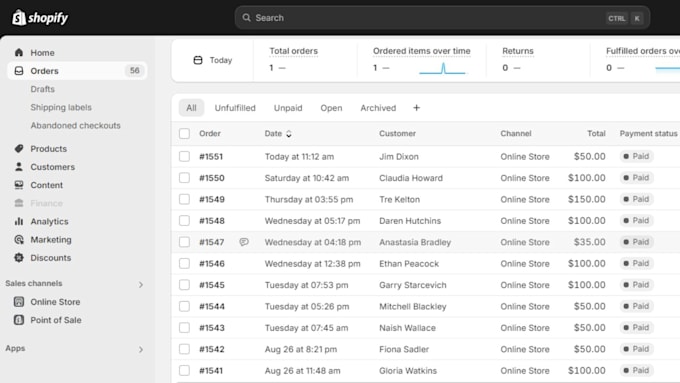Open Shipping labels in sidebar
680x383 pixels.
coord(61,107)
